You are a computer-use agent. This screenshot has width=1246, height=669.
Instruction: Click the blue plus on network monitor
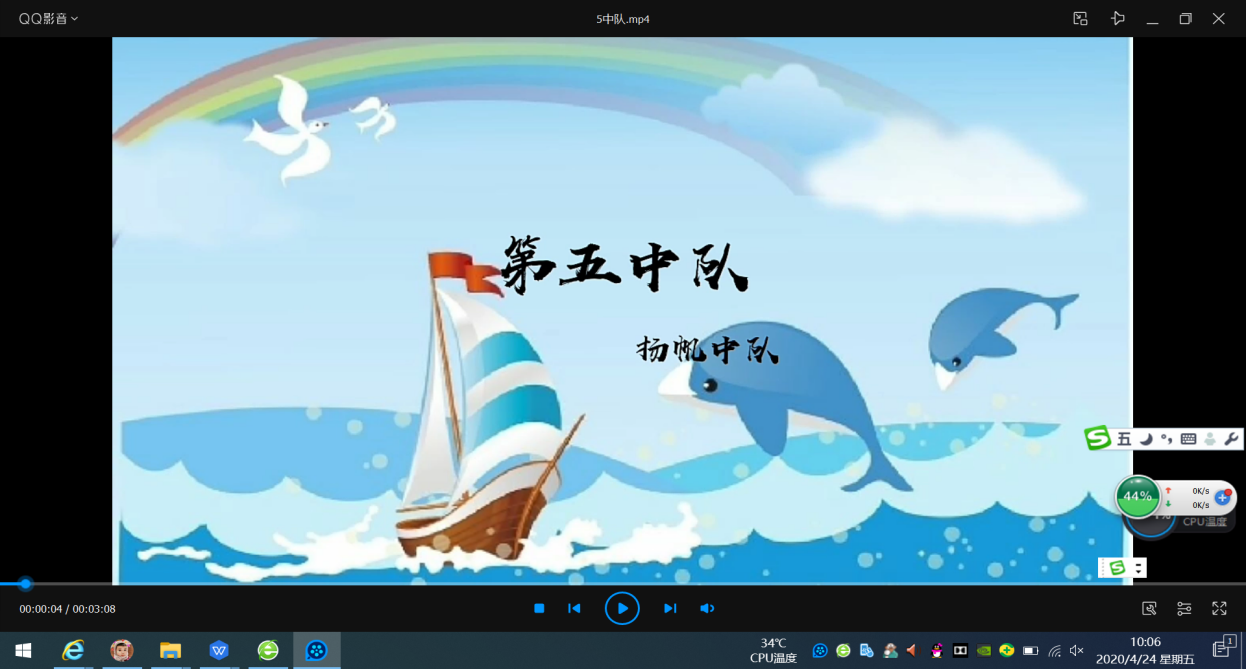pos(1222,497)
